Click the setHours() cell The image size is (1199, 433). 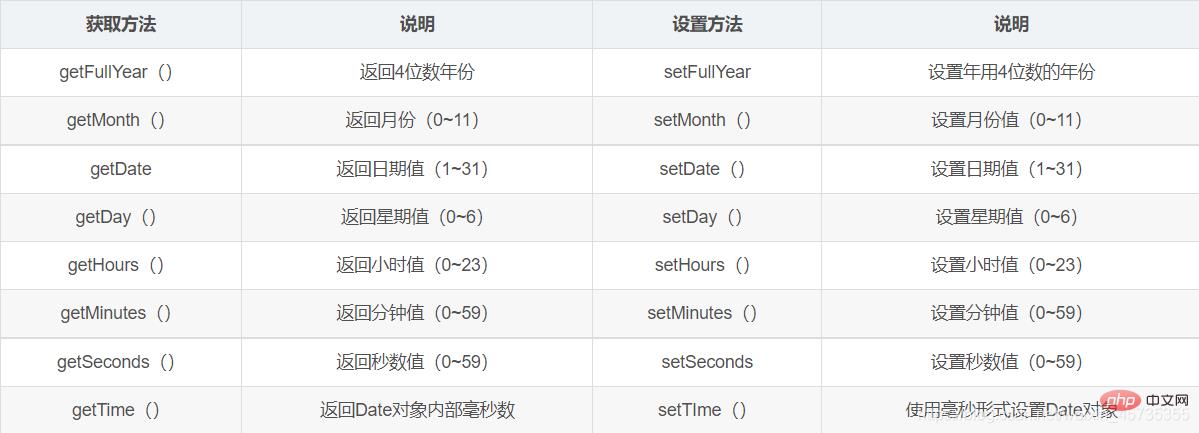(702, 265)
